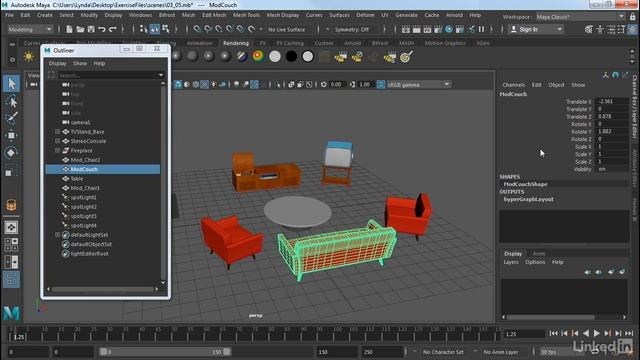The height and width of the screenshot is (360, 640).
Task: Open Outliner Display menu
Action: [x=57, y=63]
